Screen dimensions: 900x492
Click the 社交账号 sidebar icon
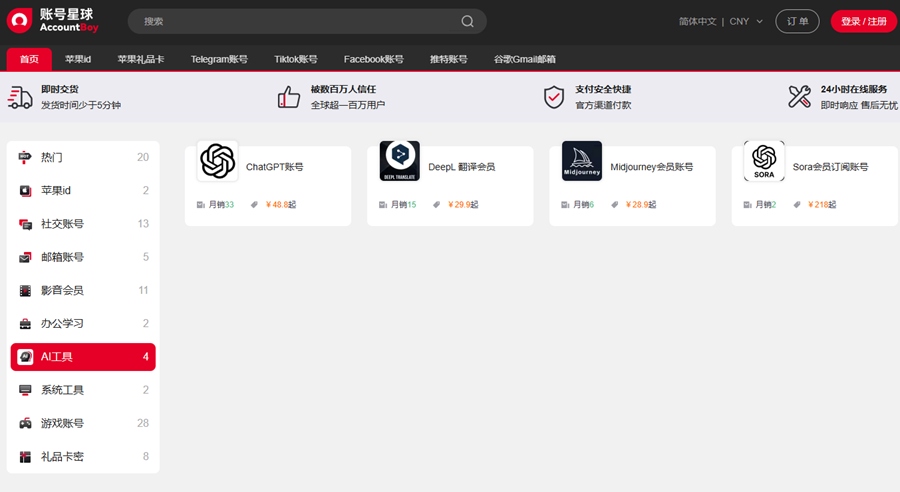coord(25,224)
